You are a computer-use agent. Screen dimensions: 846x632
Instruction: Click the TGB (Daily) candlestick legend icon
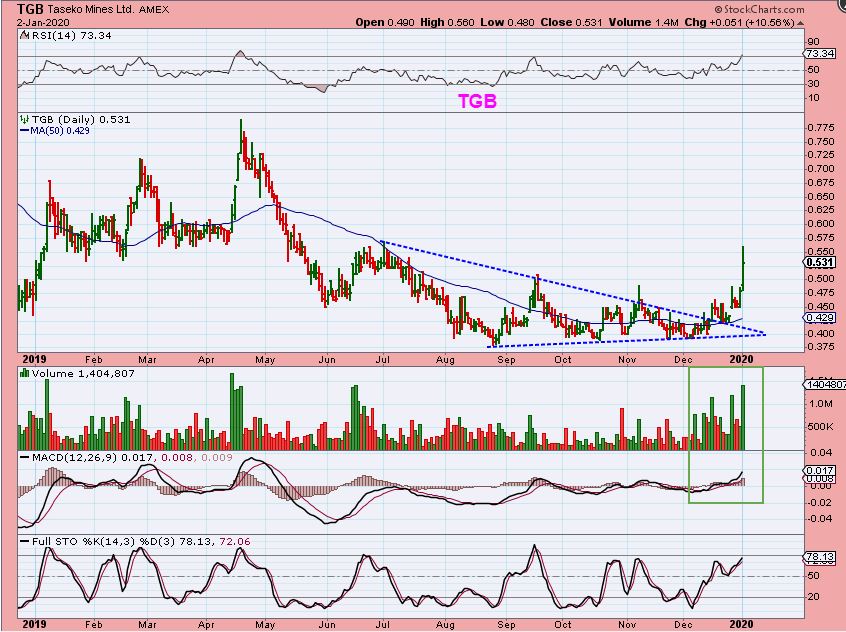click(24, 119)
